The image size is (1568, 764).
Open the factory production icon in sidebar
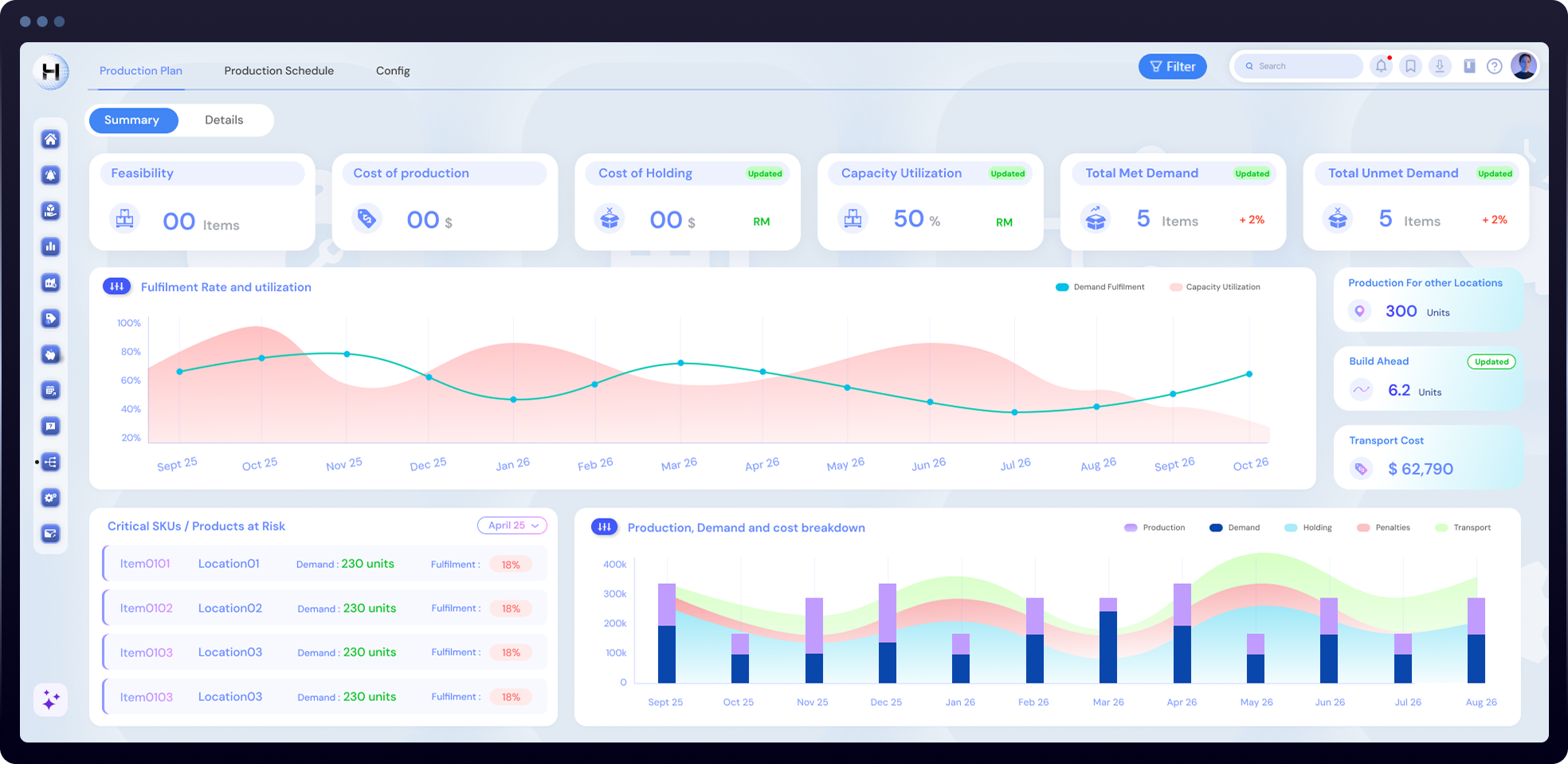pos(51,283)
